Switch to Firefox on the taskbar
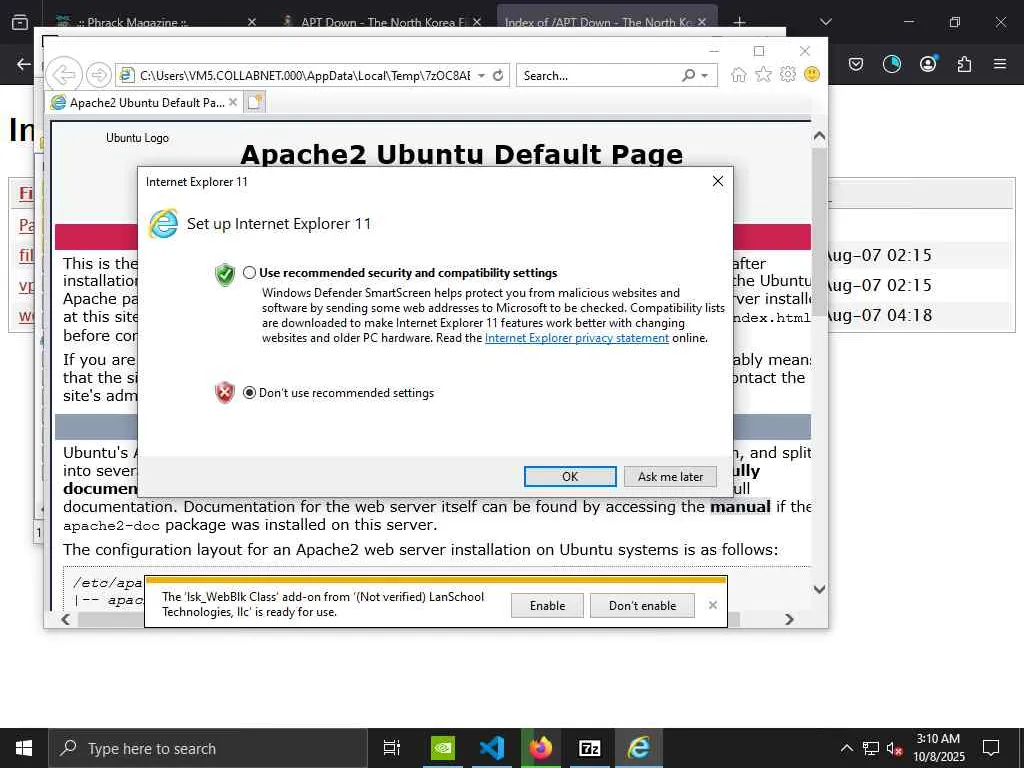This screenshot has width=1024, height=768. (x=541, y=748)
